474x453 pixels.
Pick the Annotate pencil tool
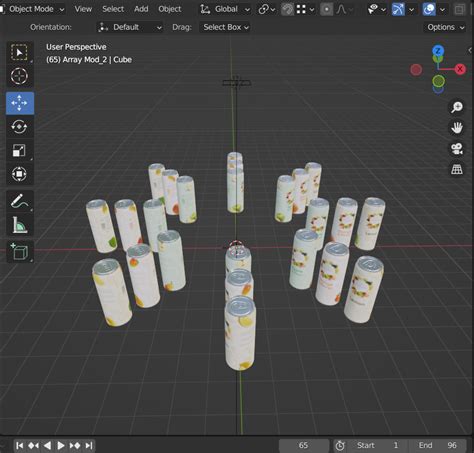click(x=20, y=201)
